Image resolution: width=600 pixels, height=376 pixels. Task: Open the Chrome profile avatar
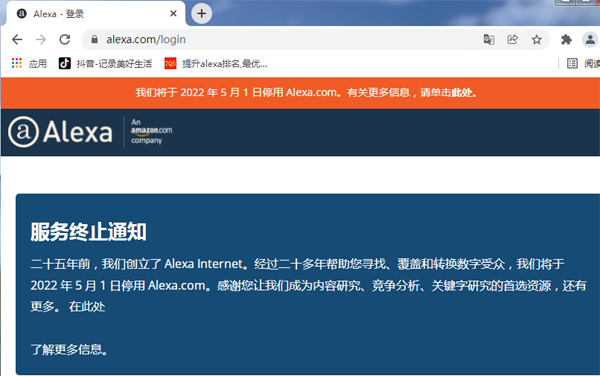590,39
